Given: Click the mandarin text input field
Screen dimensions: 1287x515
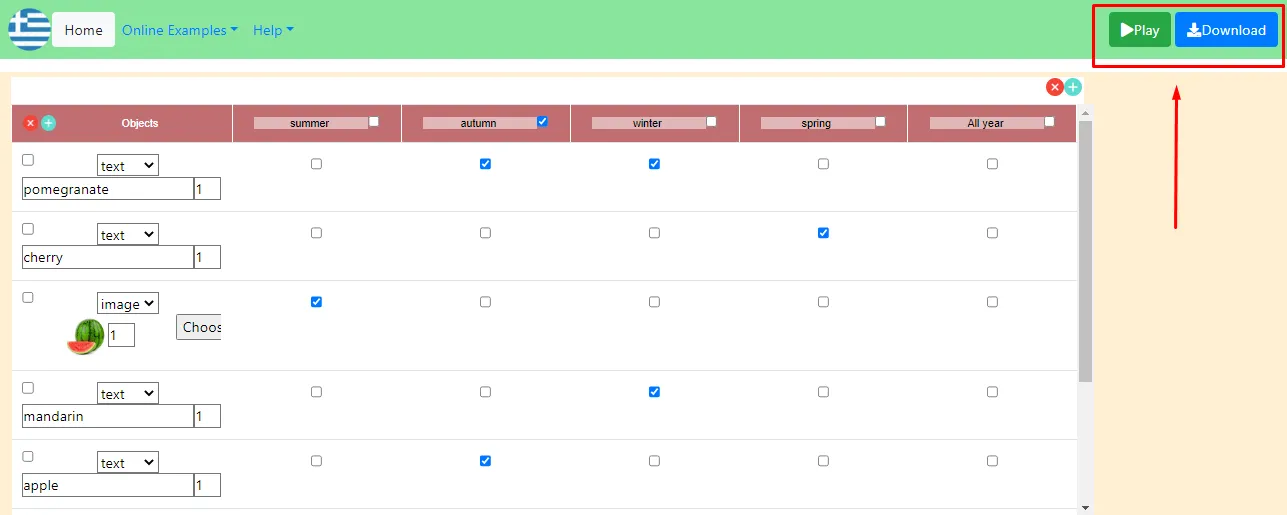Looking at the screenshot, I should pos(107,416).
